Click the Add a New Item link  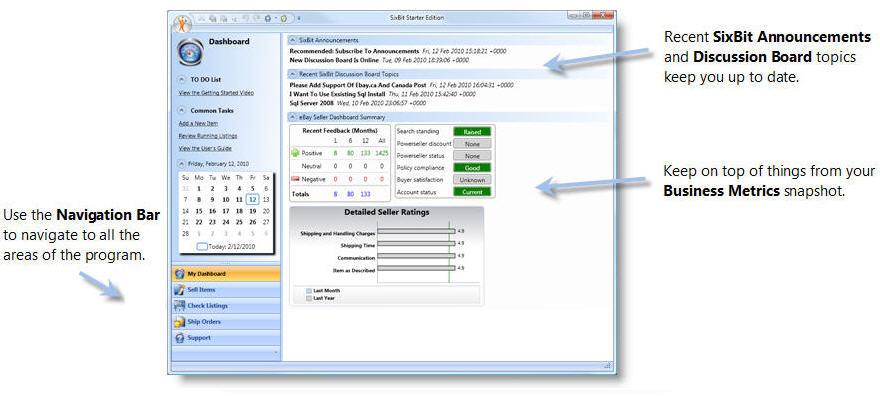pos(198,123)
